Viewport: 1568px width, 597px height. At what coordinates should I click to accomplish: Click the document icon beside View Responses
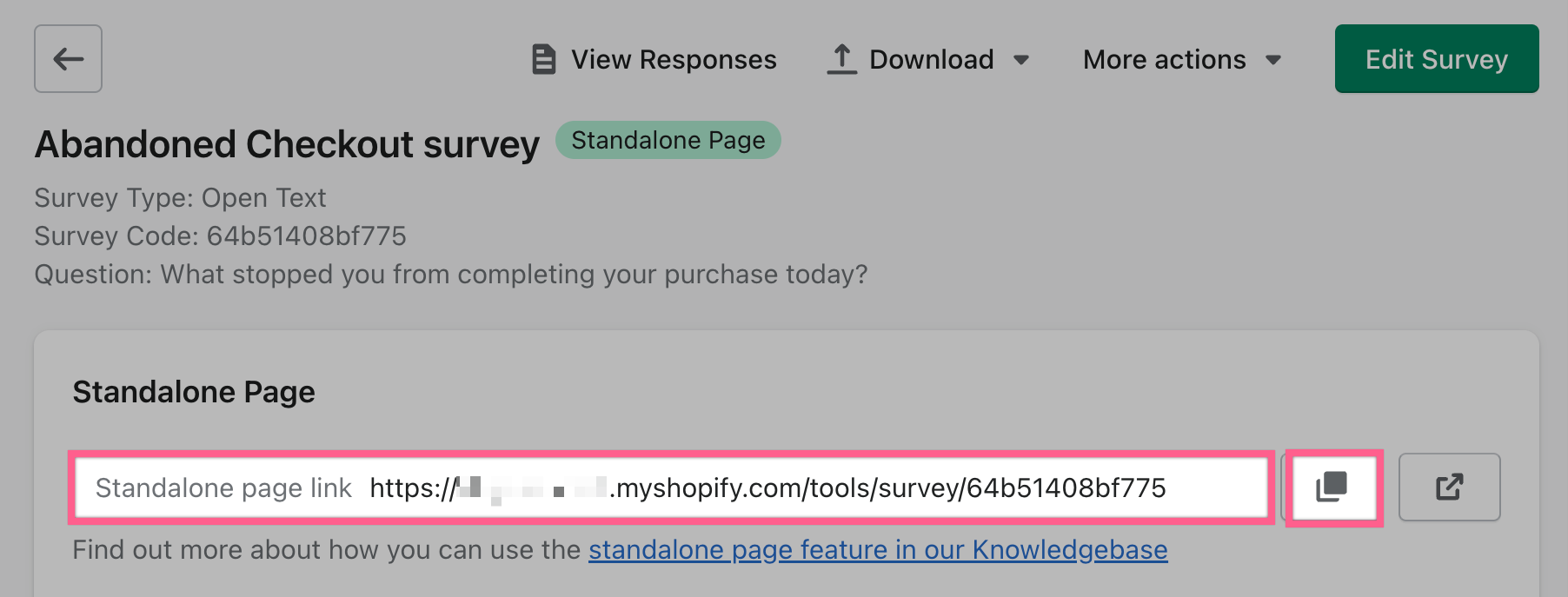[543, 59]
